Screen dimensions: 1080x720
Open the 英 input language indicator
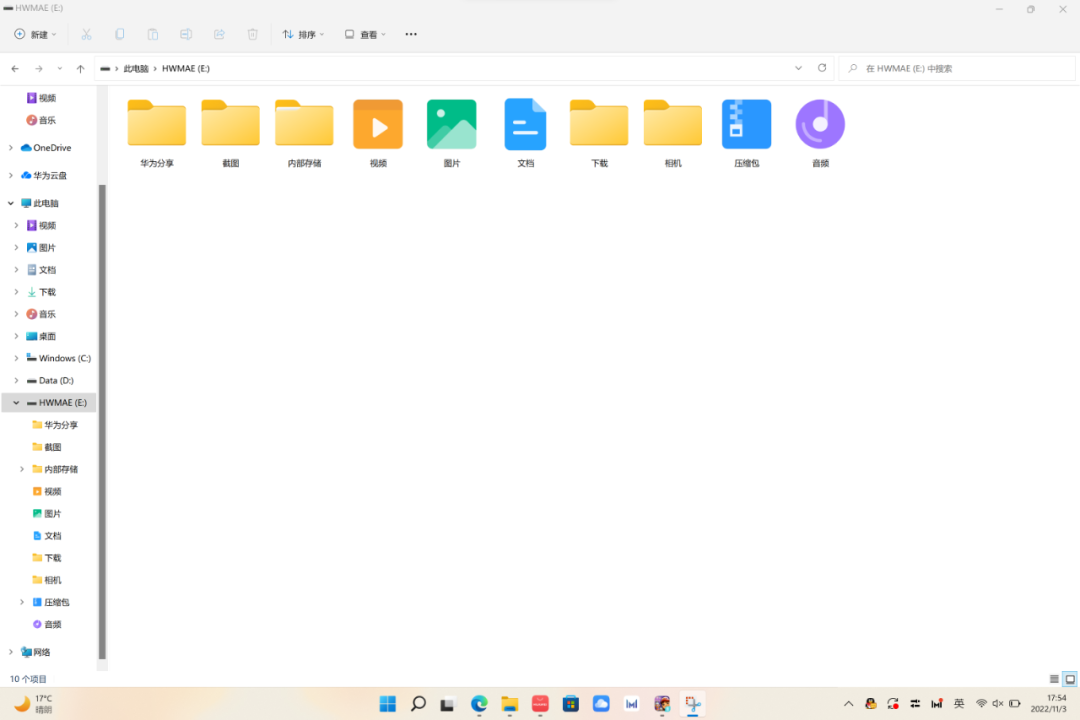click(x=959, y=704)
